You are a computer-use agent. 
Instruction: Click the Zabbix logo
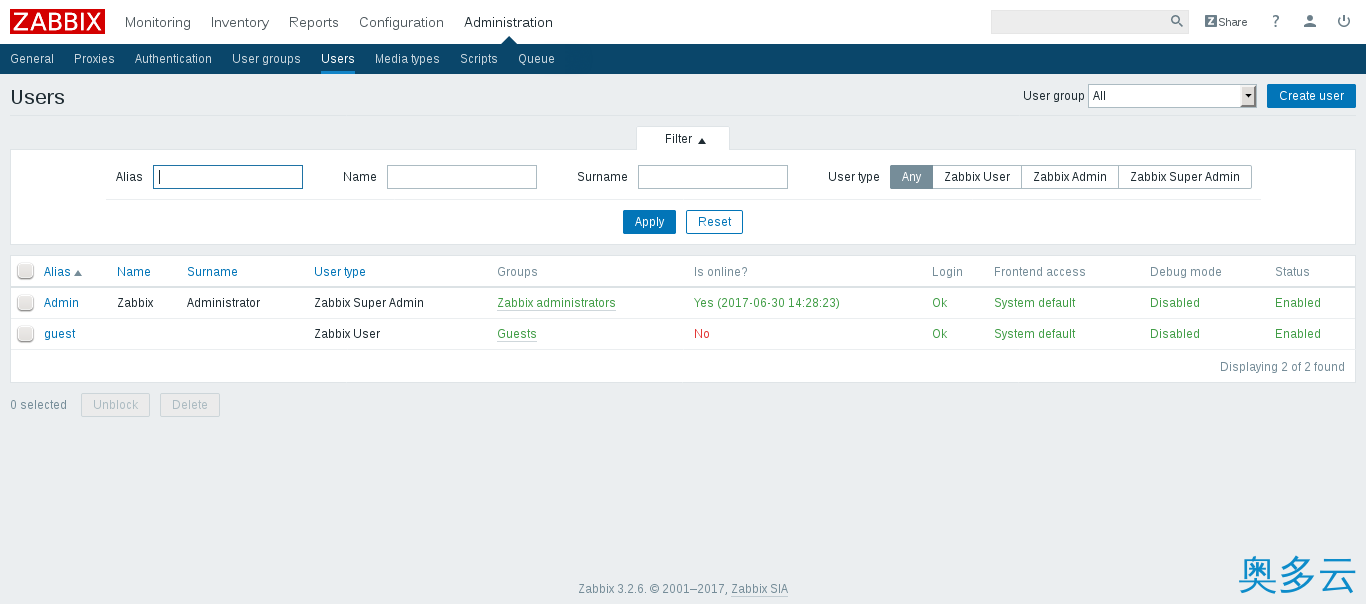click(57, 21)
